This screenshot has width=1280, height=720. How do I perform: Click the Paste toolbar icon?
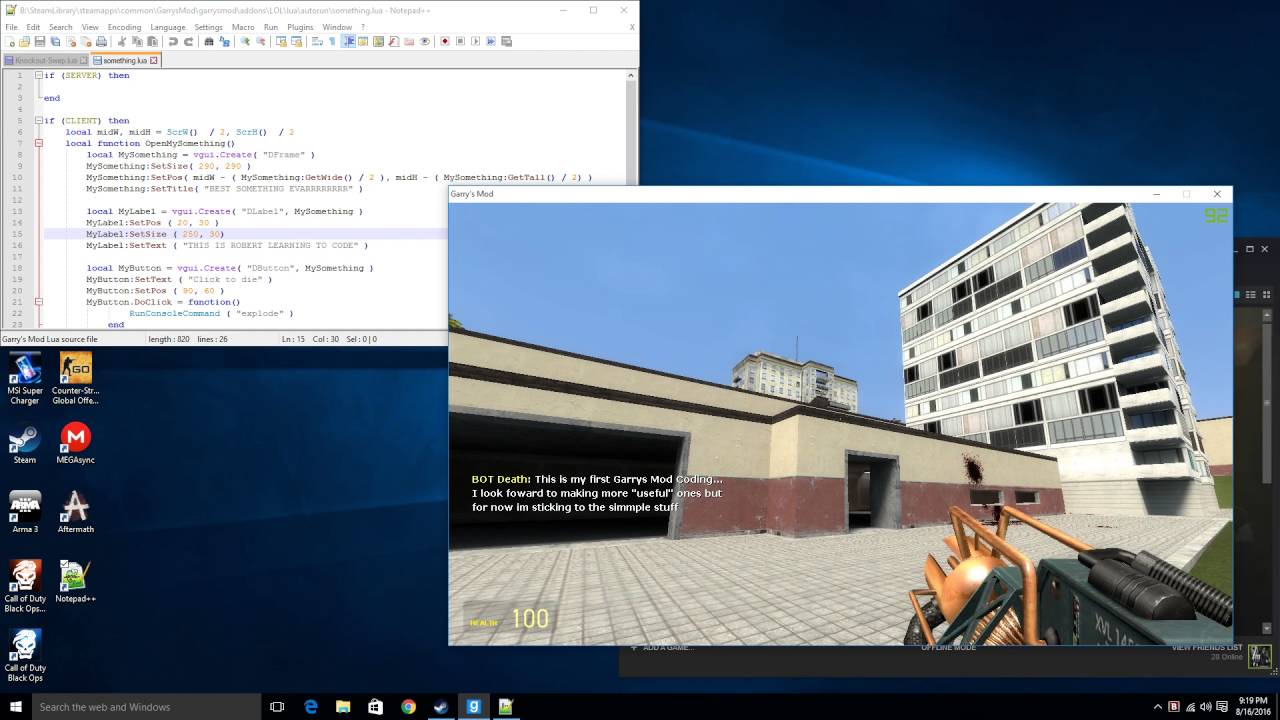pyautogui.click(x=152, y=41)
